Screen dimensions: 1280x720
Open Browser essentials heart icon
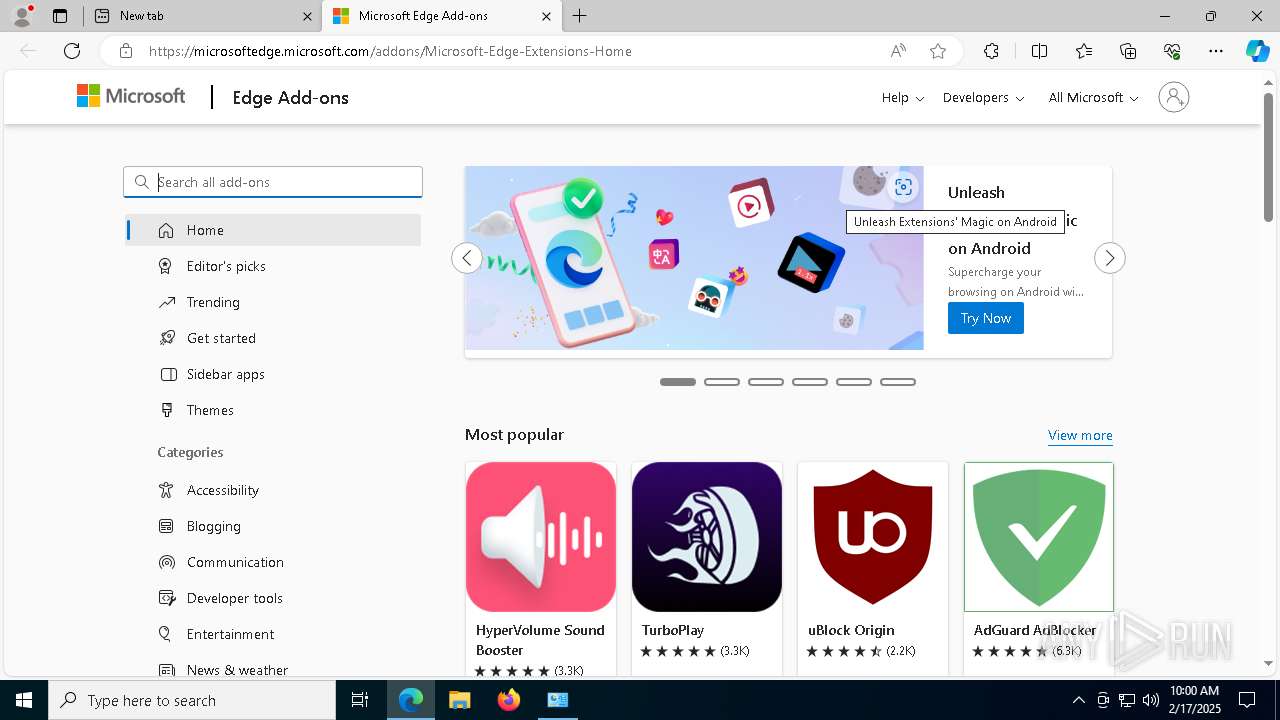tap(1172, 51)
